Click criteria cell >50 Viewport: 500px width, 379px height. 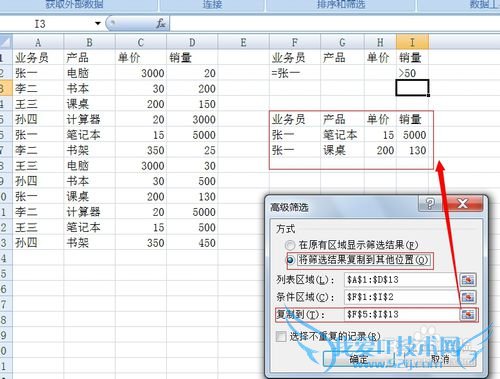[x=412, y=73]
